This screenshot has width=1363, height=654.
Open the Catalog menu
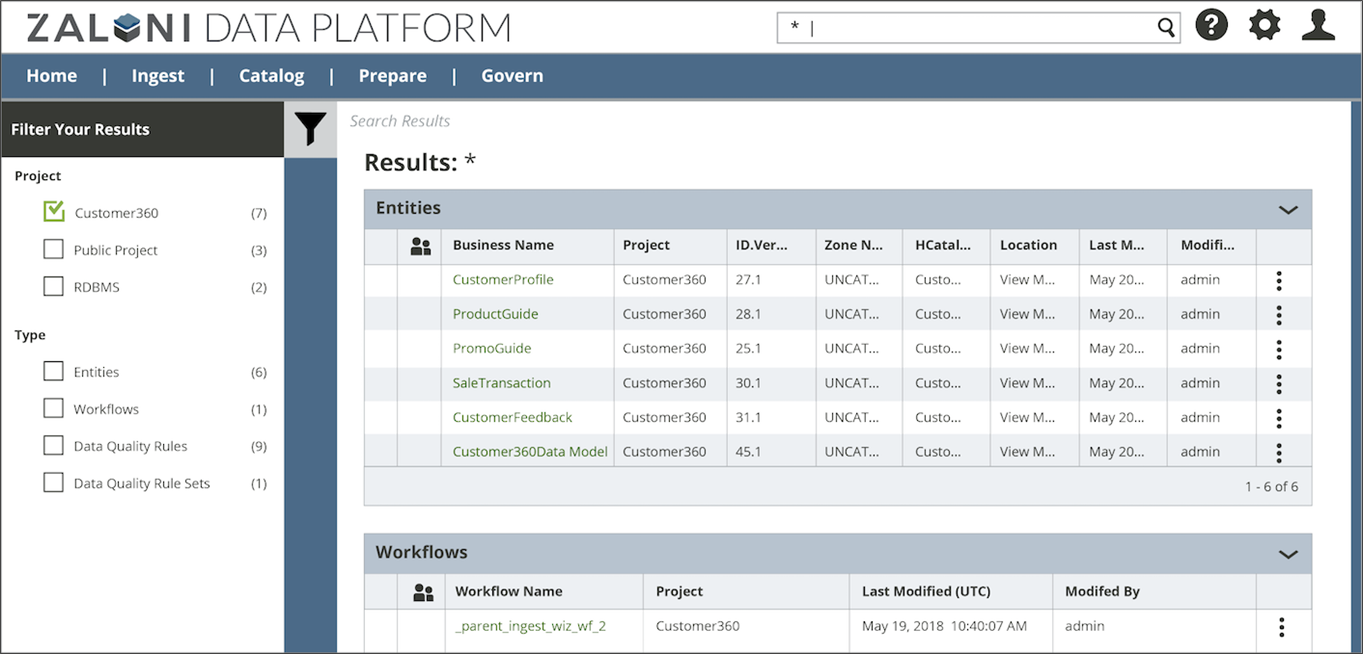click(x=271, y=76)
